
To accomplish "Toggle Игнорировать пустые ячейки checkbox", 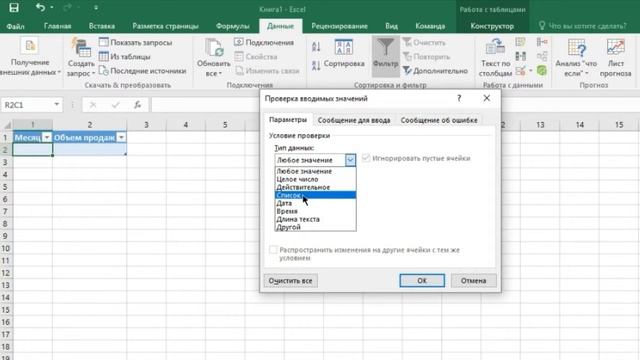I will [x=366, y=158].
